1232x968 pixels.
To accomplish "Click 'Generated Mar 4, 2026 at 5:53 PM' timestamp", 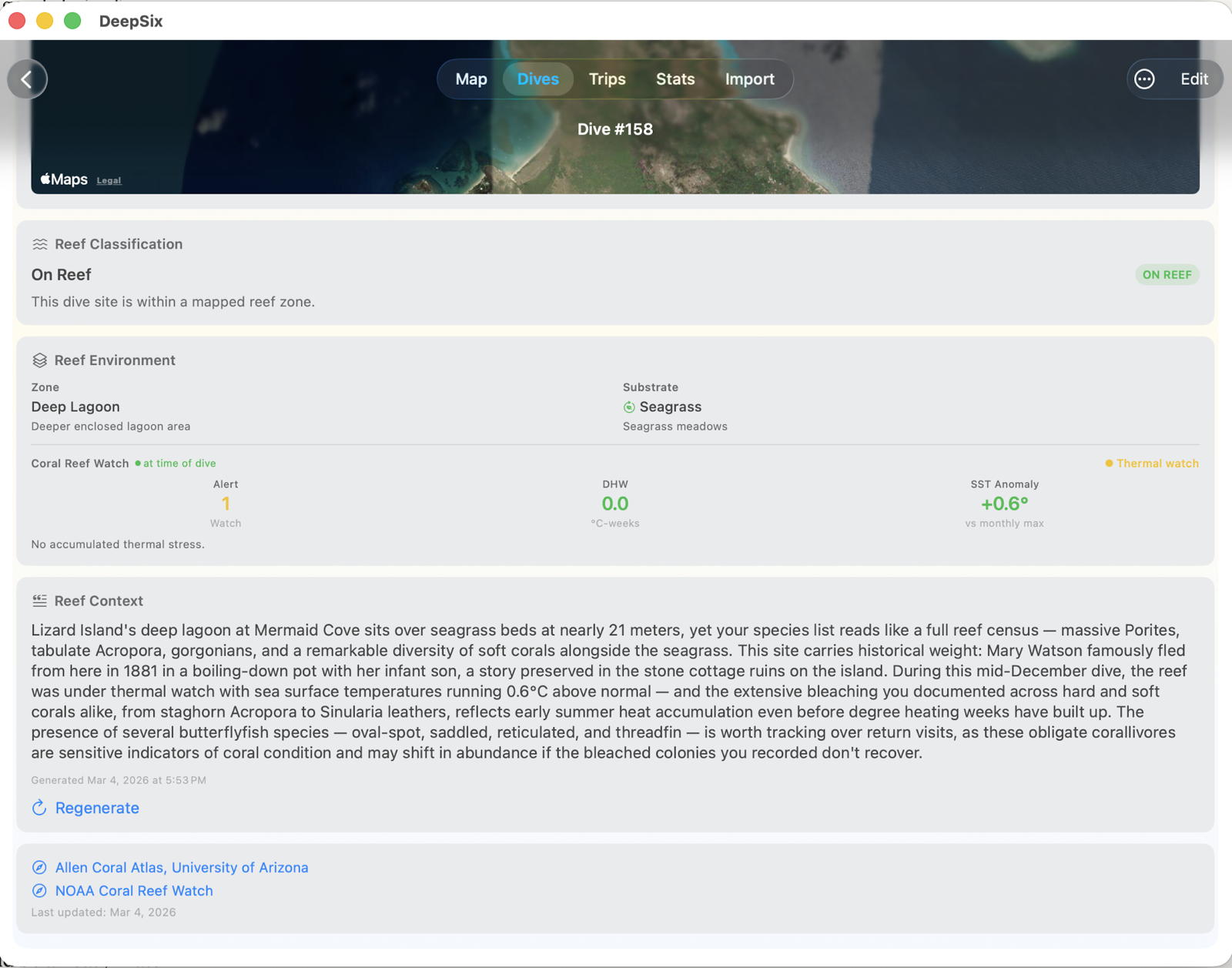I will 119,780.
